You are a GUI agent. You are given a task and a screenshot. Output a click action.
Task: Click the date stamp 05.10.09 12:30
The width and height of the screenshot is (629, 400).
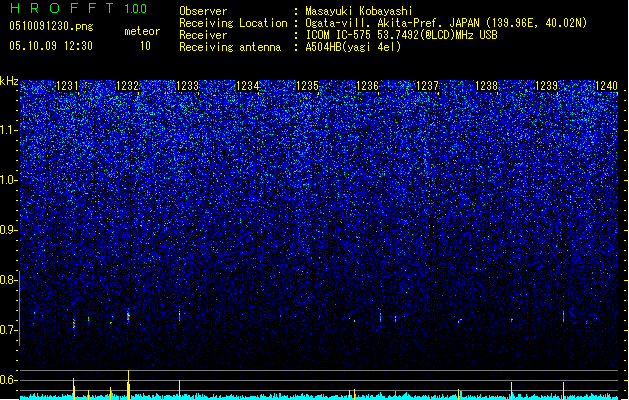pyautogui.click(x=51, y=46)
